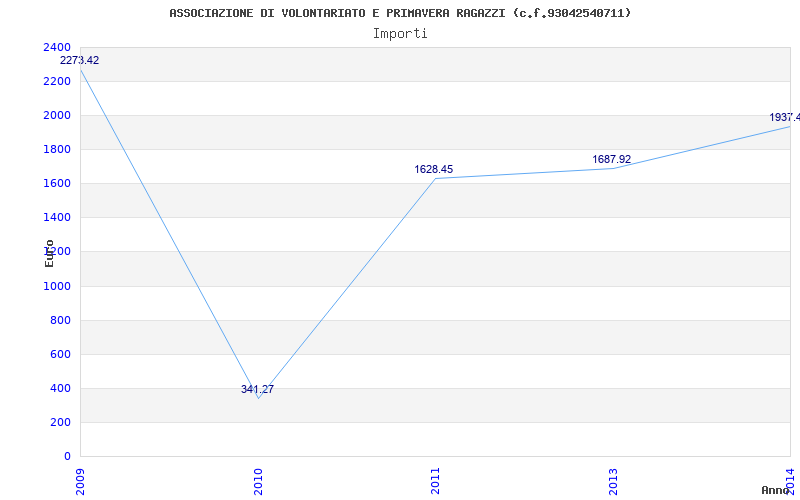Image resolution: width=800 pixels, height=500 pixels.
Task: Click the 2000 y-axis value
Action: click(57, 116)
